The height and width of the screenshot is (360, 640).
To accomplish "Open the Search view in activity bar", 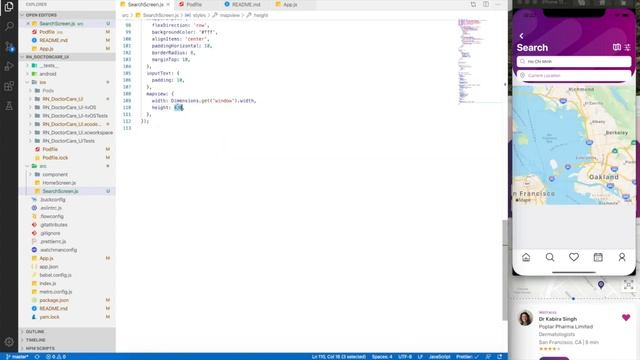I will [x=9, y=27].
